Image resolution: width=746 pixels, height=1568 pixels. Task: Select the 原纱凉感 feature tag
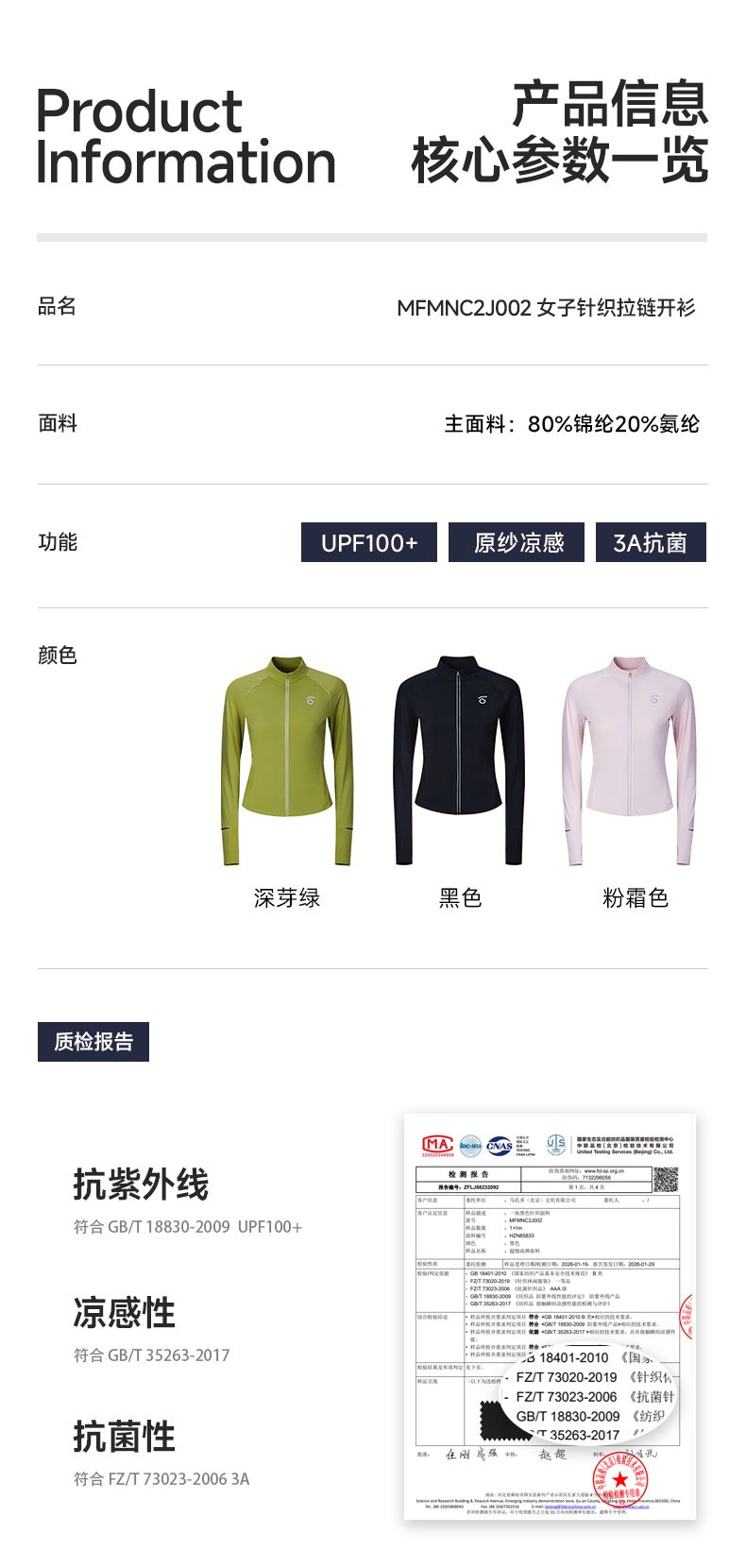[x=517, y=542]
